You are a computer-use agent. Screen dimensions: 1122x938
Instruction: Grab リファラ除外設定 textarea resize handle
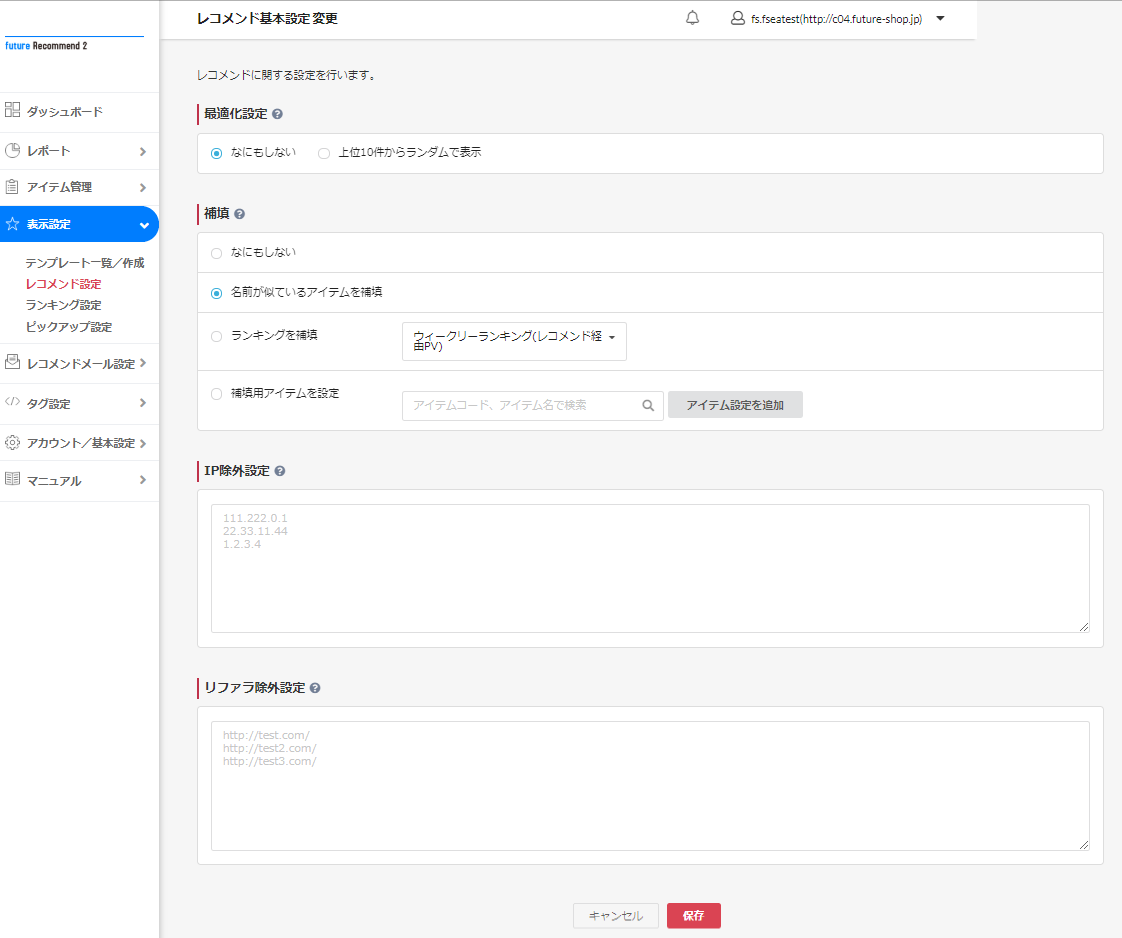[x=1084, y=845]
